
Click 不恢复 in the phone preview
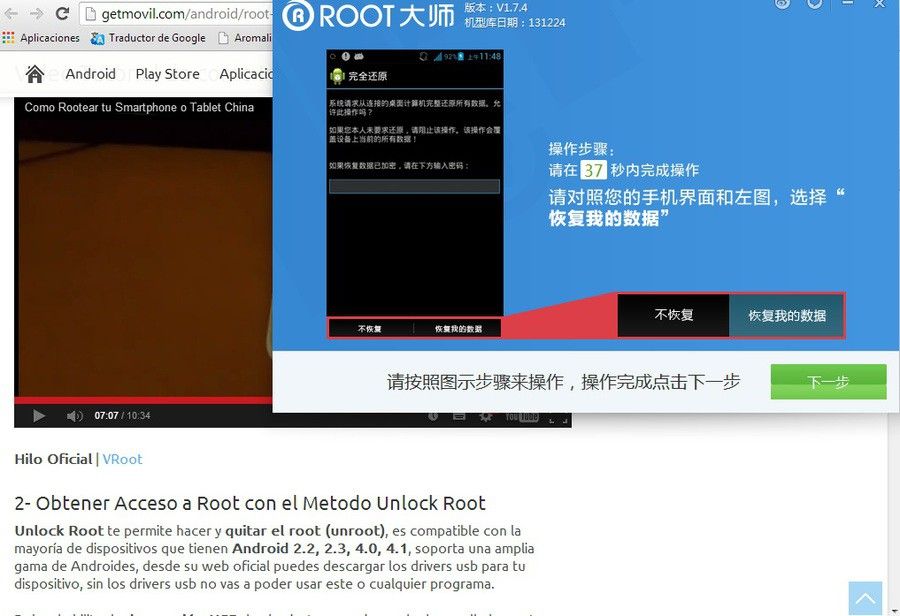click(x=370, y=328)
